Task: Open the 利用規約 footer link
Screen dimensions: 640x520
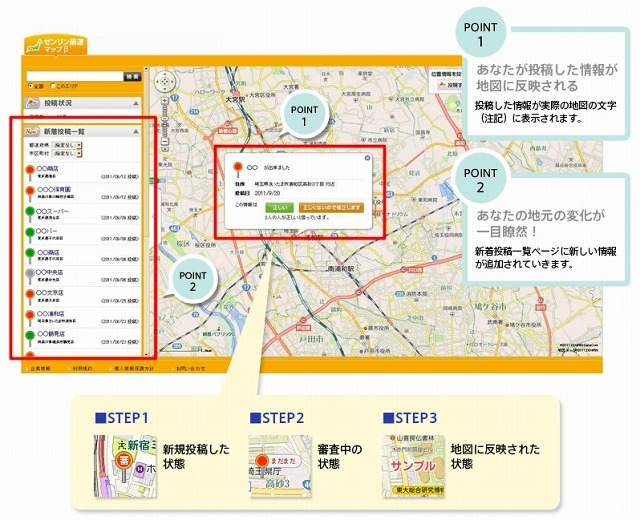Action: [x=82, y=369]
